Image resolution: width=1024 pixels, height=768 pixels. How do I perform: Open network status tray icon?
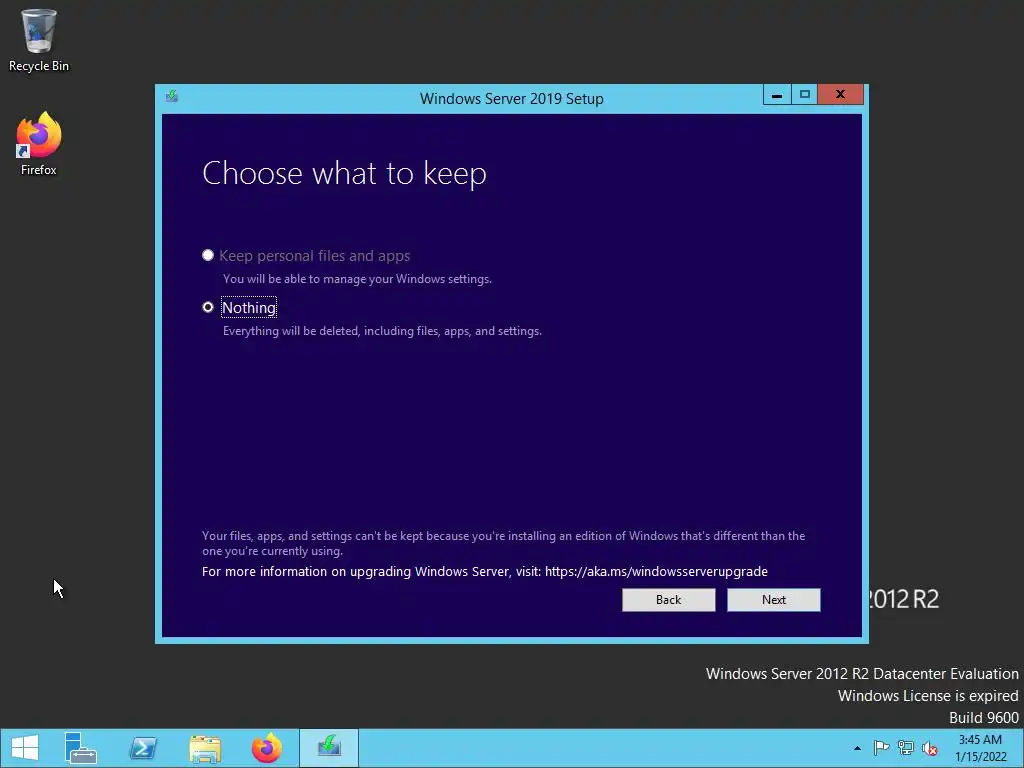(x=906, y=748)
